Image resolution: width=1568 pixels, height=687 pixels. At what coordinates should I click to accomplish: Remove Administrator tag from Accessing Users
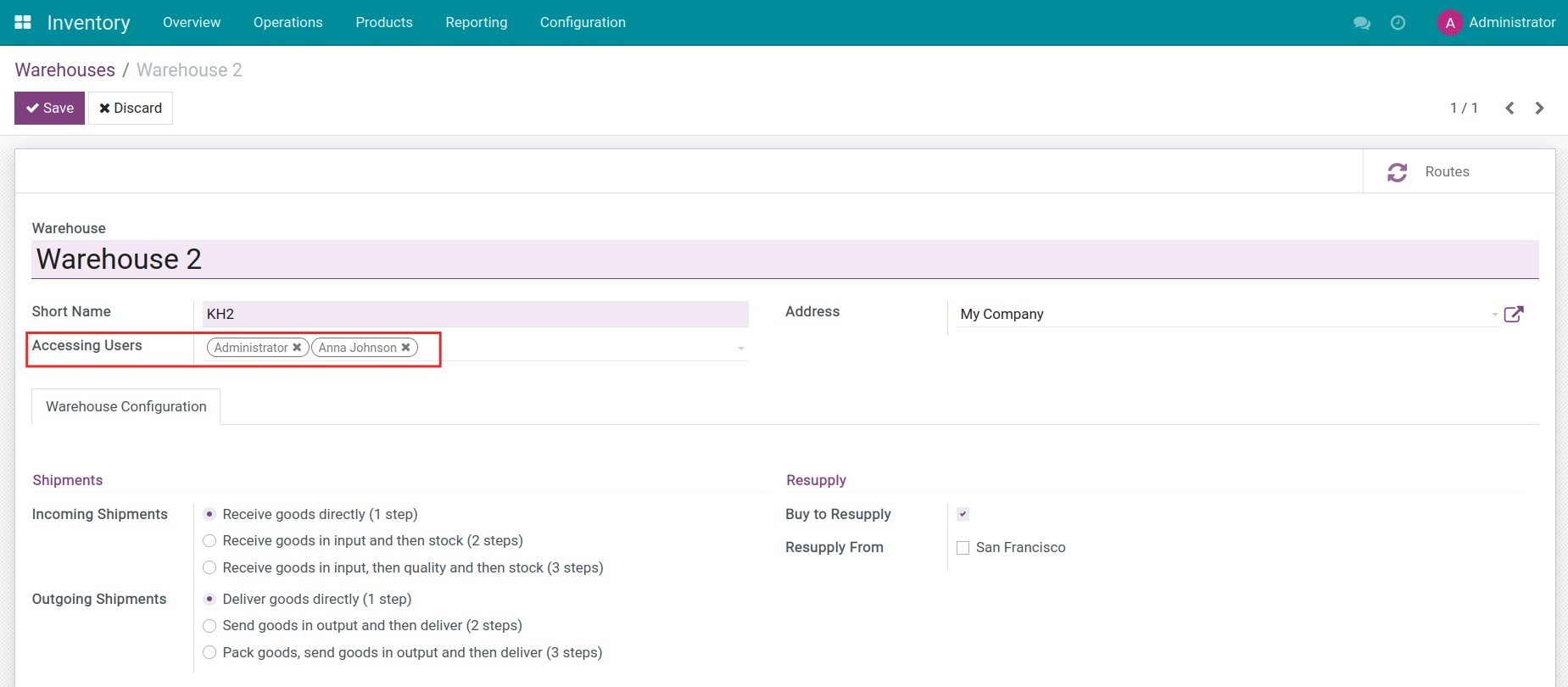click(297, 348)
